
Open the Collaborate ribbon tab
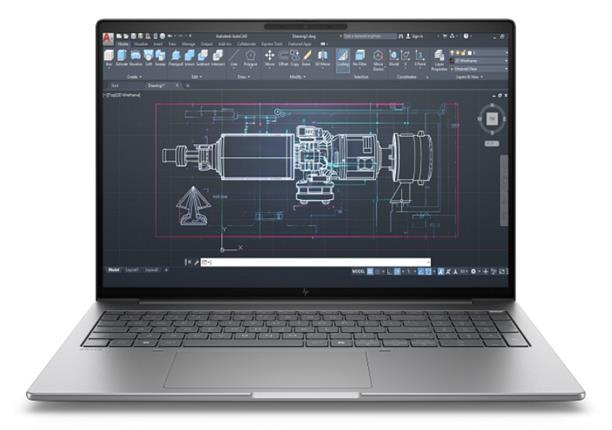pyautogui.click(x=247, y=44)
